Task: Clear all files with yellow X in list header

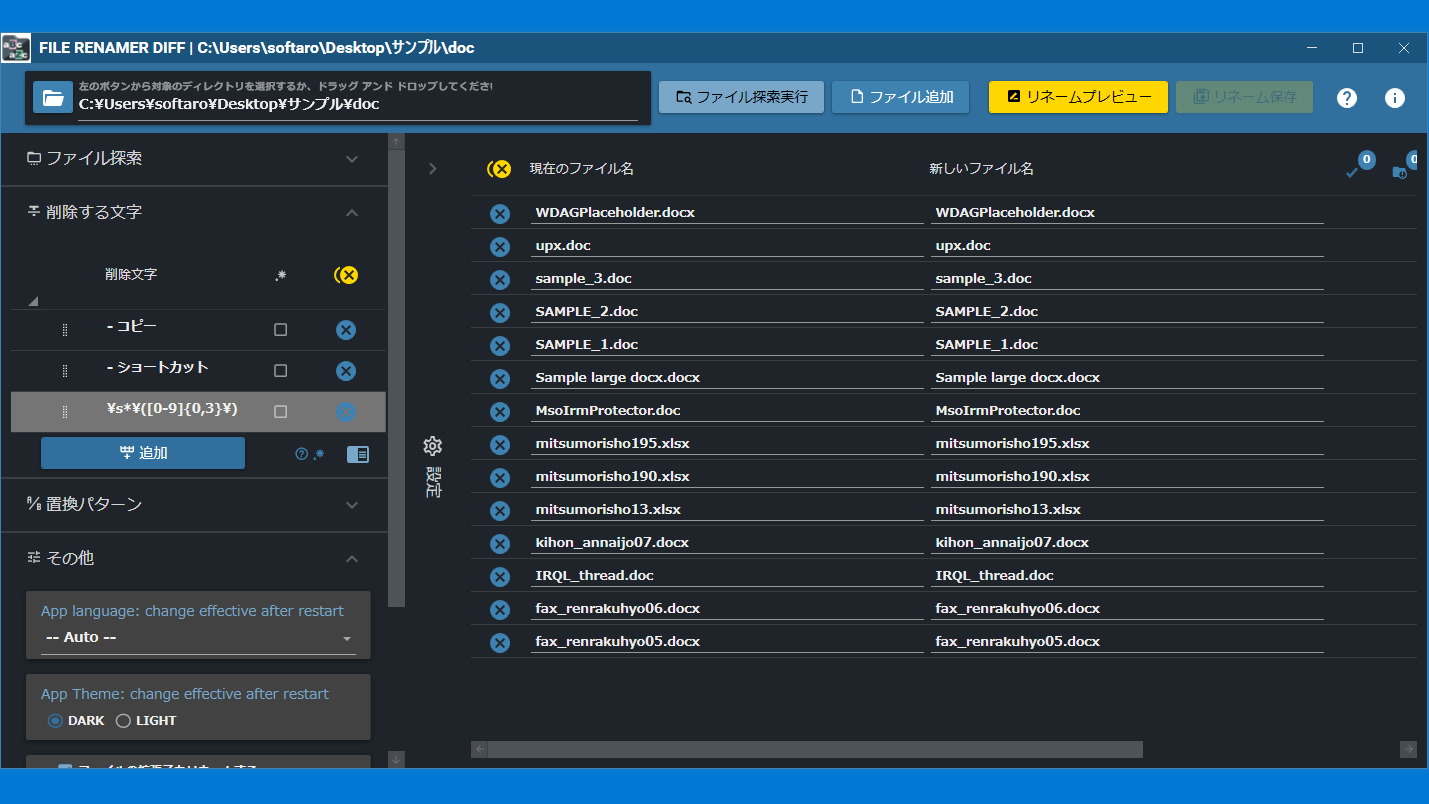Action: click(x=499, y=169)
